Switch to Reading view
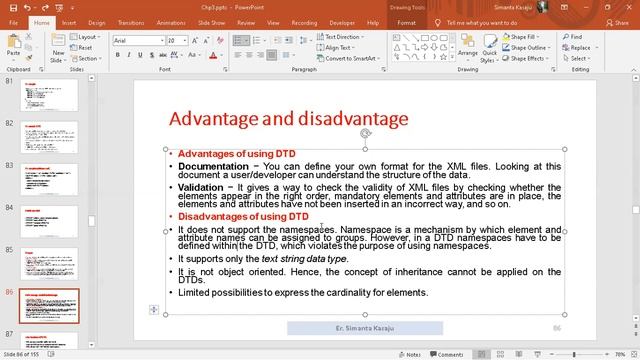Image resolution: width=640 pixels, height=360 pixels. click(x=519, y=354)
